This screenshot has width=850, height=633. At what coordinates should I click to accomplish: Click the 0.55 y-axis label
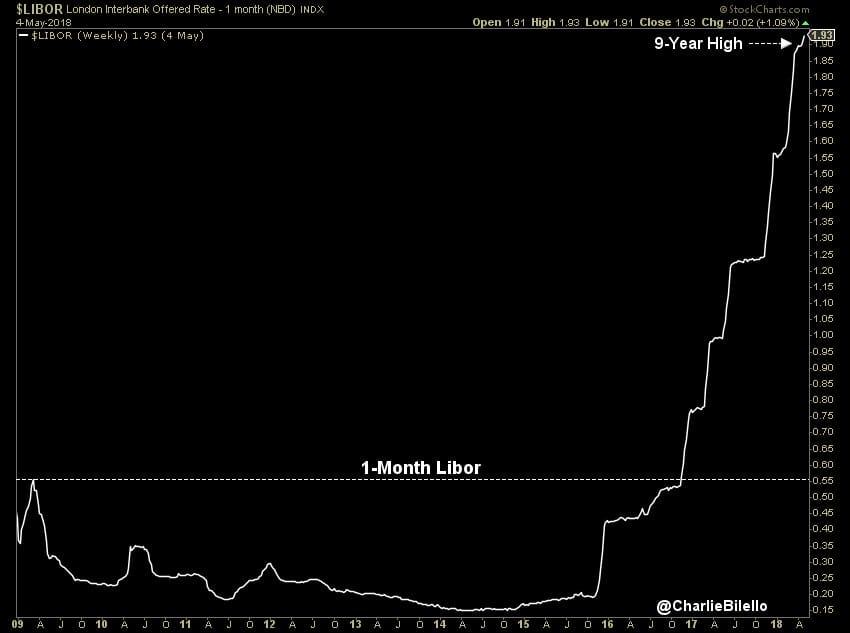pos(823,480)
